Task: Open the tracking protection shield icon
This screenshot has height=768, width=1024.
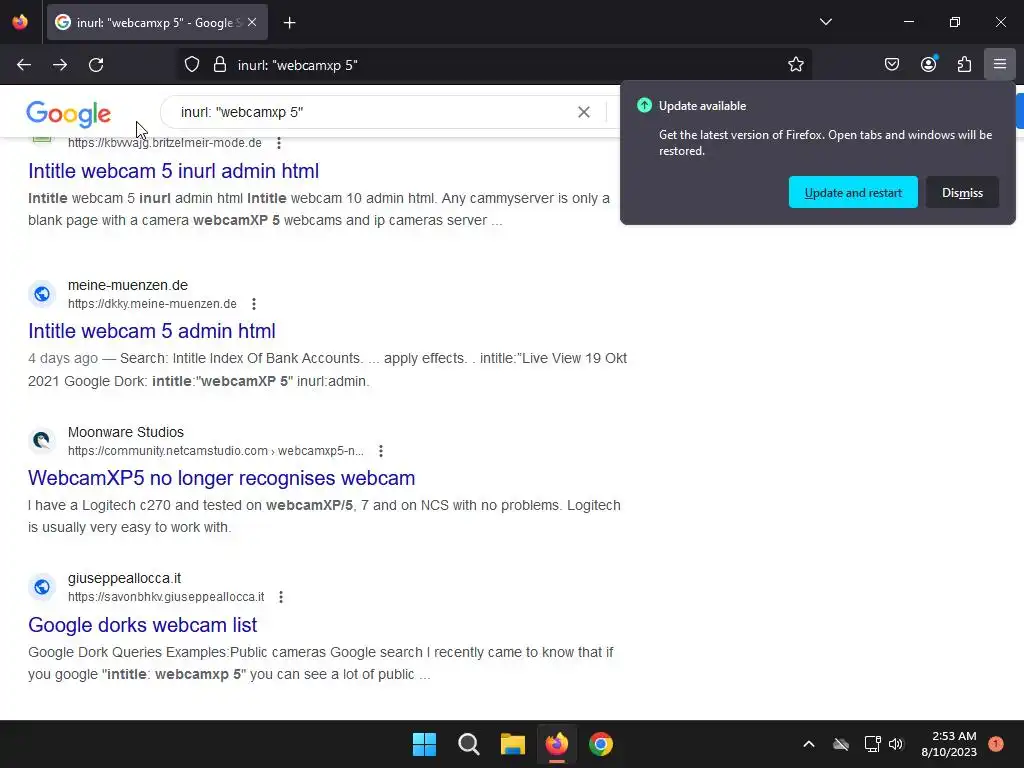Action: (x=191, y=65)
